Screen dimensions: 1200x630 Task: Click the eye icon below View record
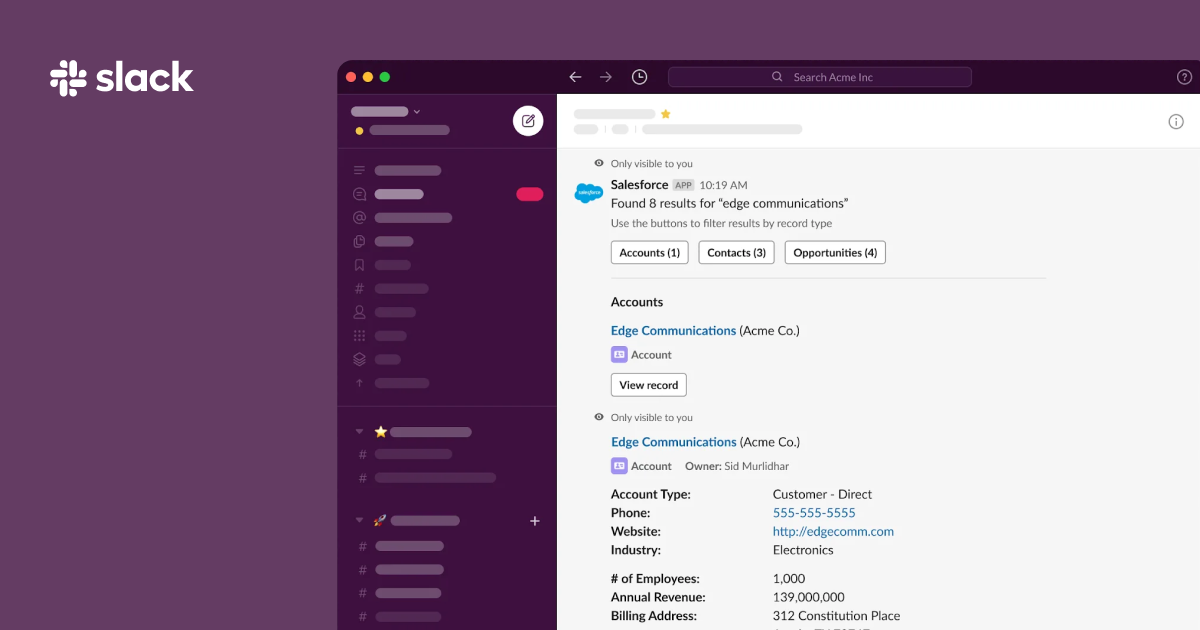[x=598, y=417]
